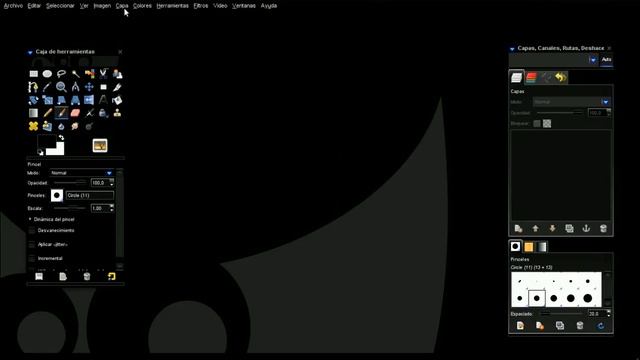Image resolution: width=640 pixels, height=360 pixels.
Task: Select the Eraser tool
Action: (x=76, y=113)
